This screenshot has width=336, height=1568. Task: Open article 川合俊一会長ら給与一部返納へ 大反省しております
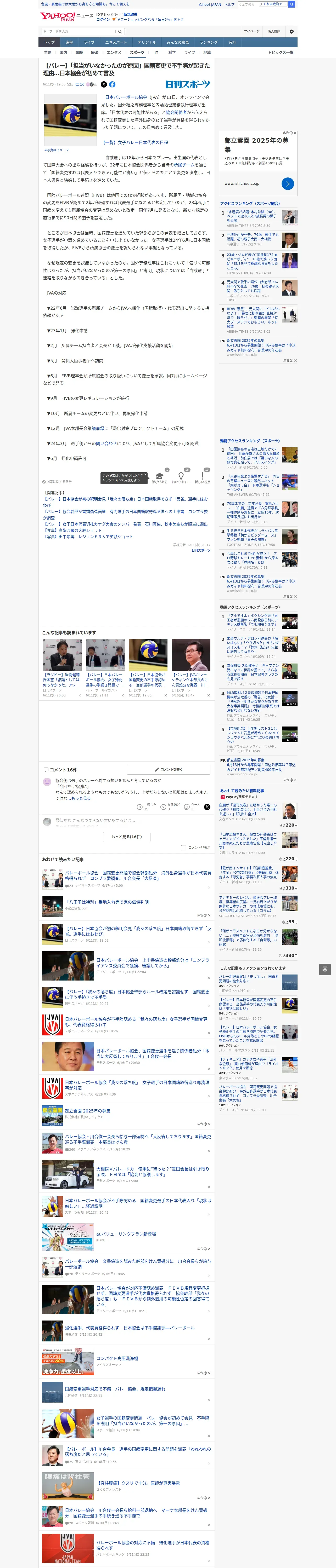(138, 1139)
